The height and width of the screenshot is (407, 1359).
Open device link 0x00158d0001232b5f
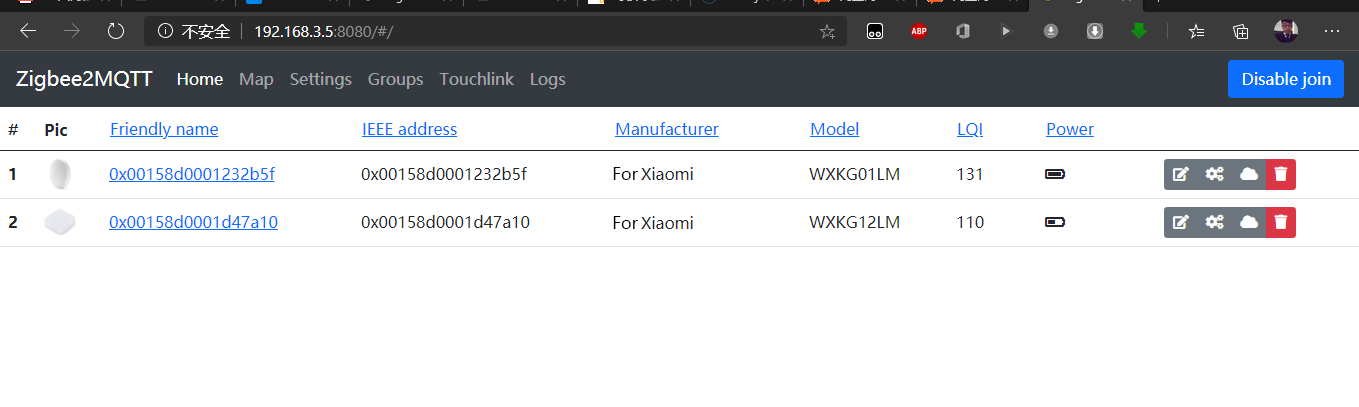pos(191,175)
